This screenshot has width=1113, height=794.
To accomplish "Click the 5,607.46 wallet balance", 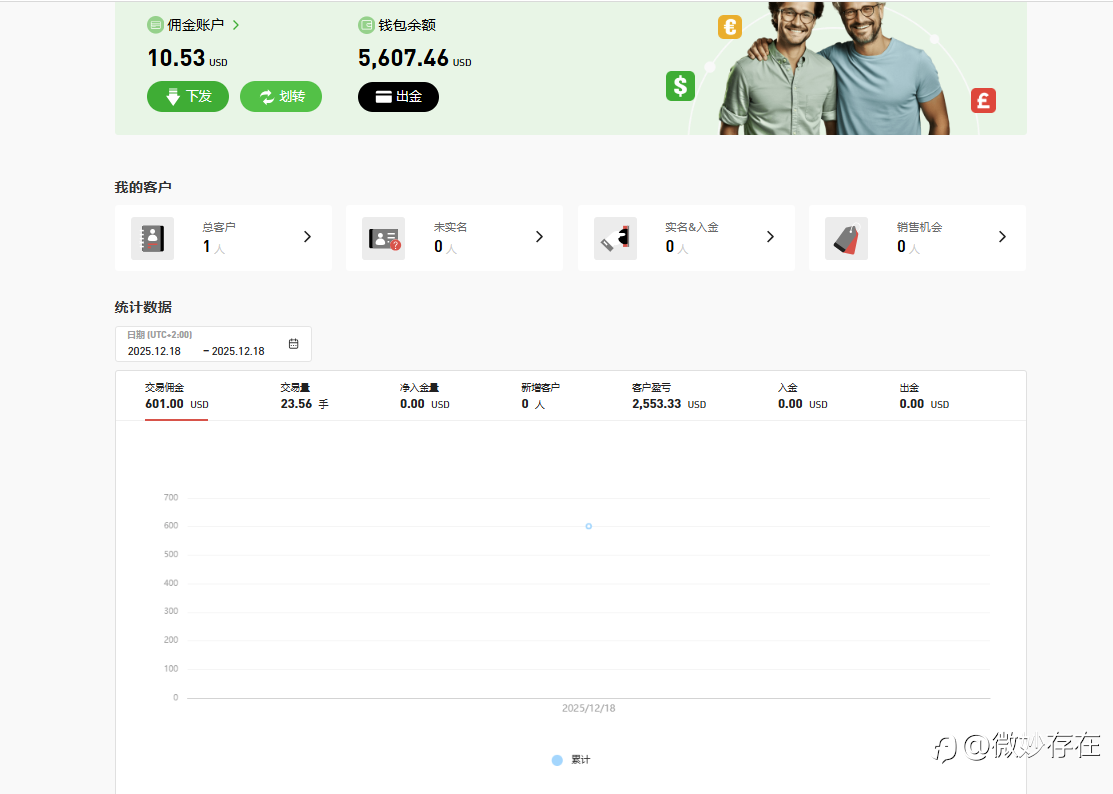I will coord(403,58).
